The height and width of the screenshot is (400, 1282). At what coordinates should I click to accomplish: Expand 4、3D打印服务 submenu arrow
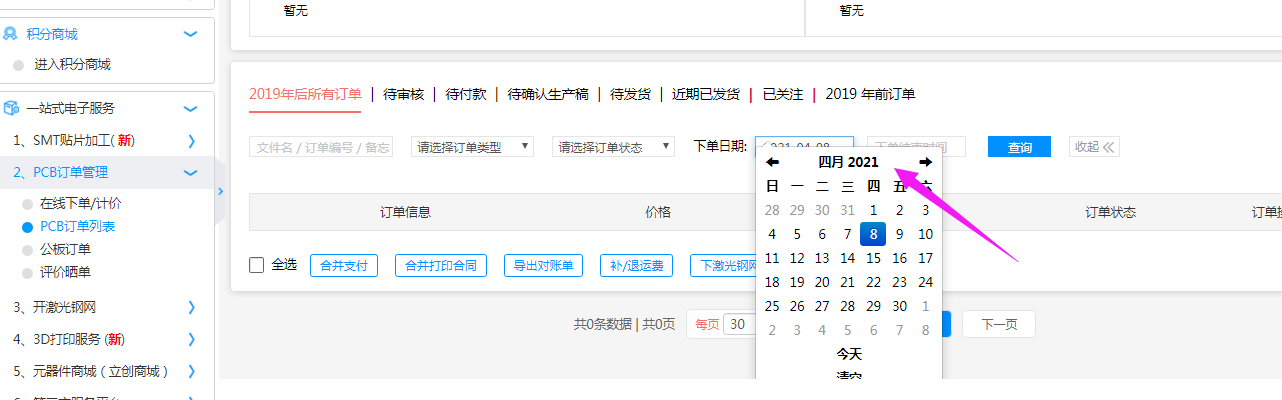[x=192, y=339]
